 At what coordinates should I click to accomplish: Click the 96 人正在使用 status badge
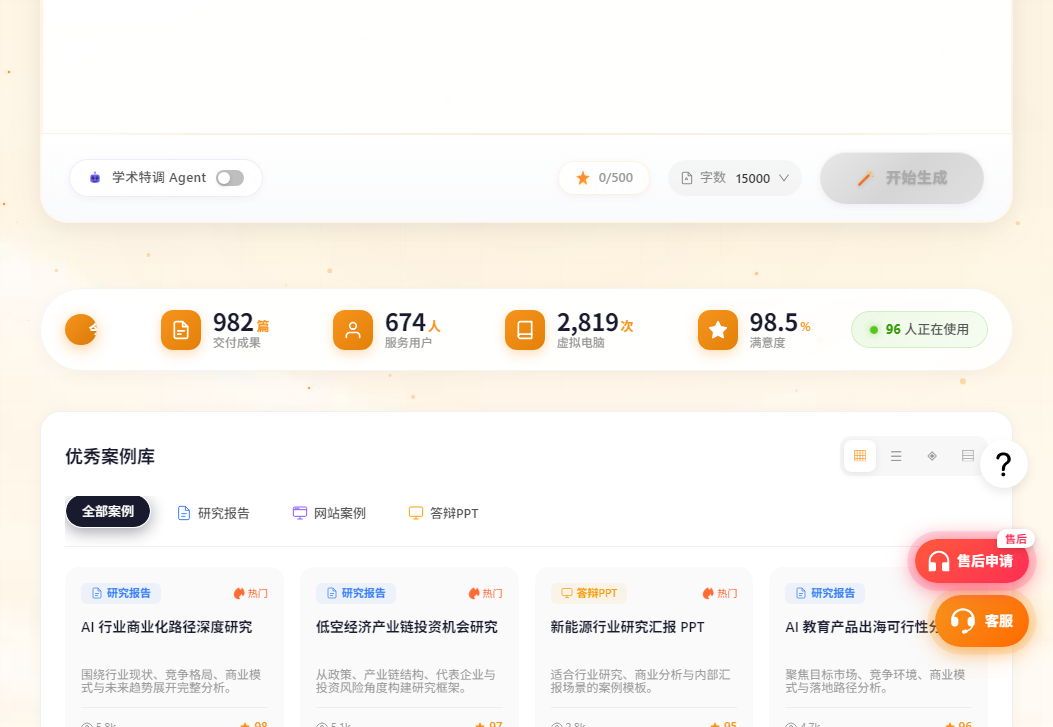(919, 330)
